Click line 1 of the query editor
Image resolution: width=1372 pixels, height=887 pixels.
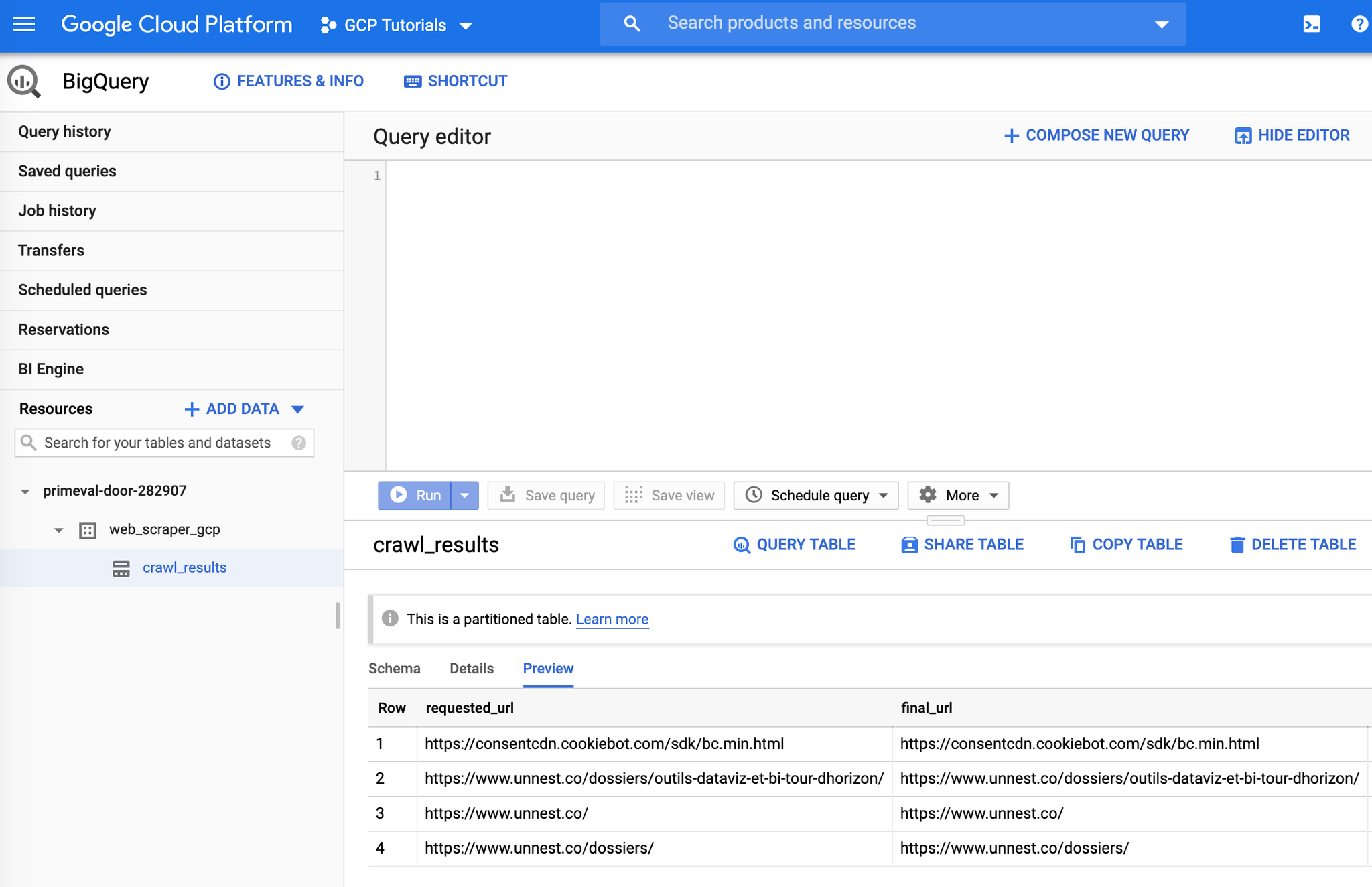point(878,176)
